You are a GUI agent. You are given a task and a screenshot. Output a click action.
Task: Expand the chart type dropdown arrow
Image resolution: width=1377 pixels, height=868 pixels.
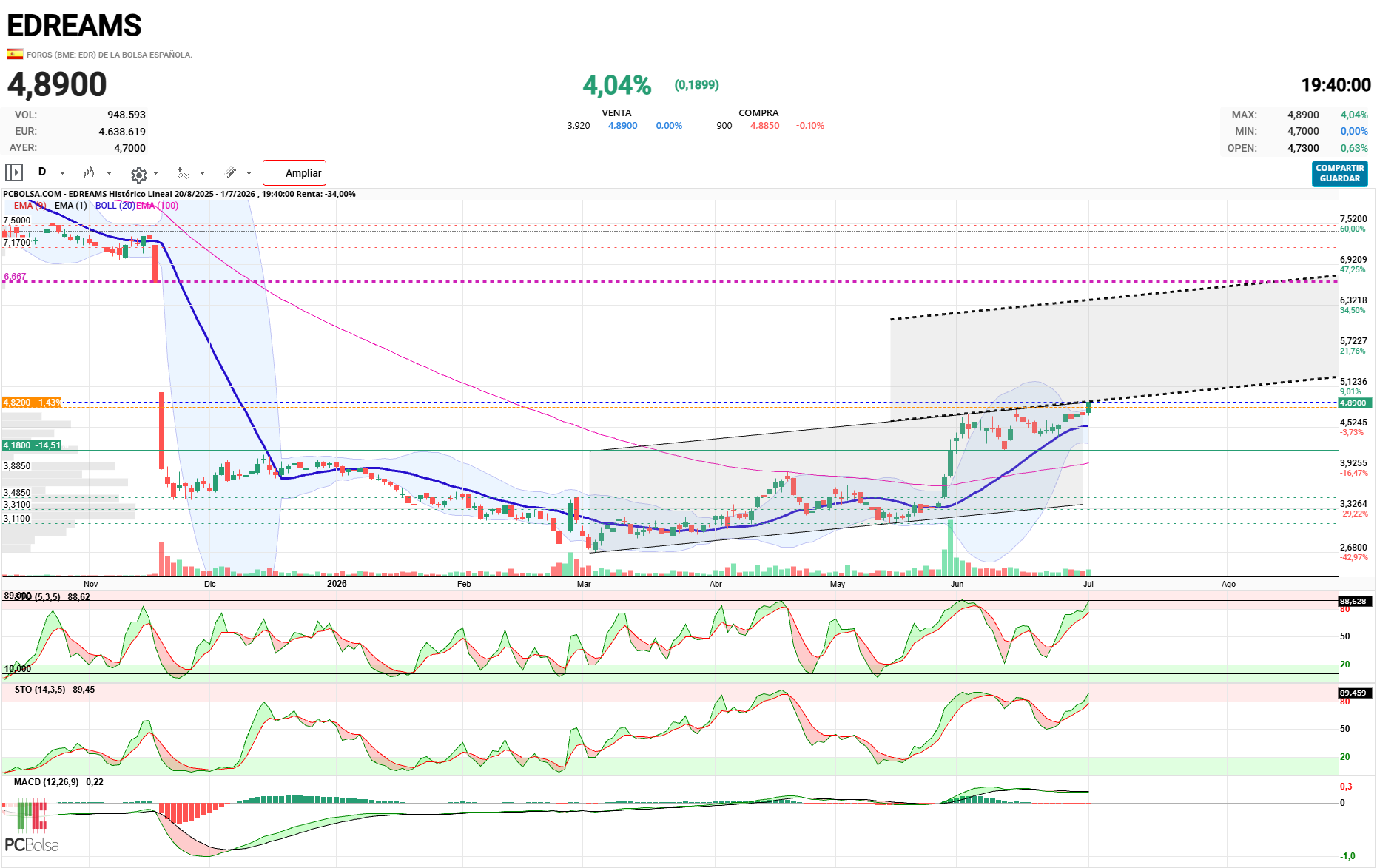pyautogui.click(x=109, y=173)
